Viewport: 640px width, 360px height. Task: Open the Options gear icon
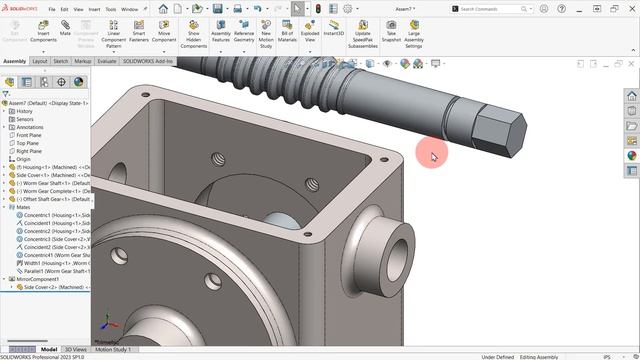pyautogui.click(x=347, y=9)
